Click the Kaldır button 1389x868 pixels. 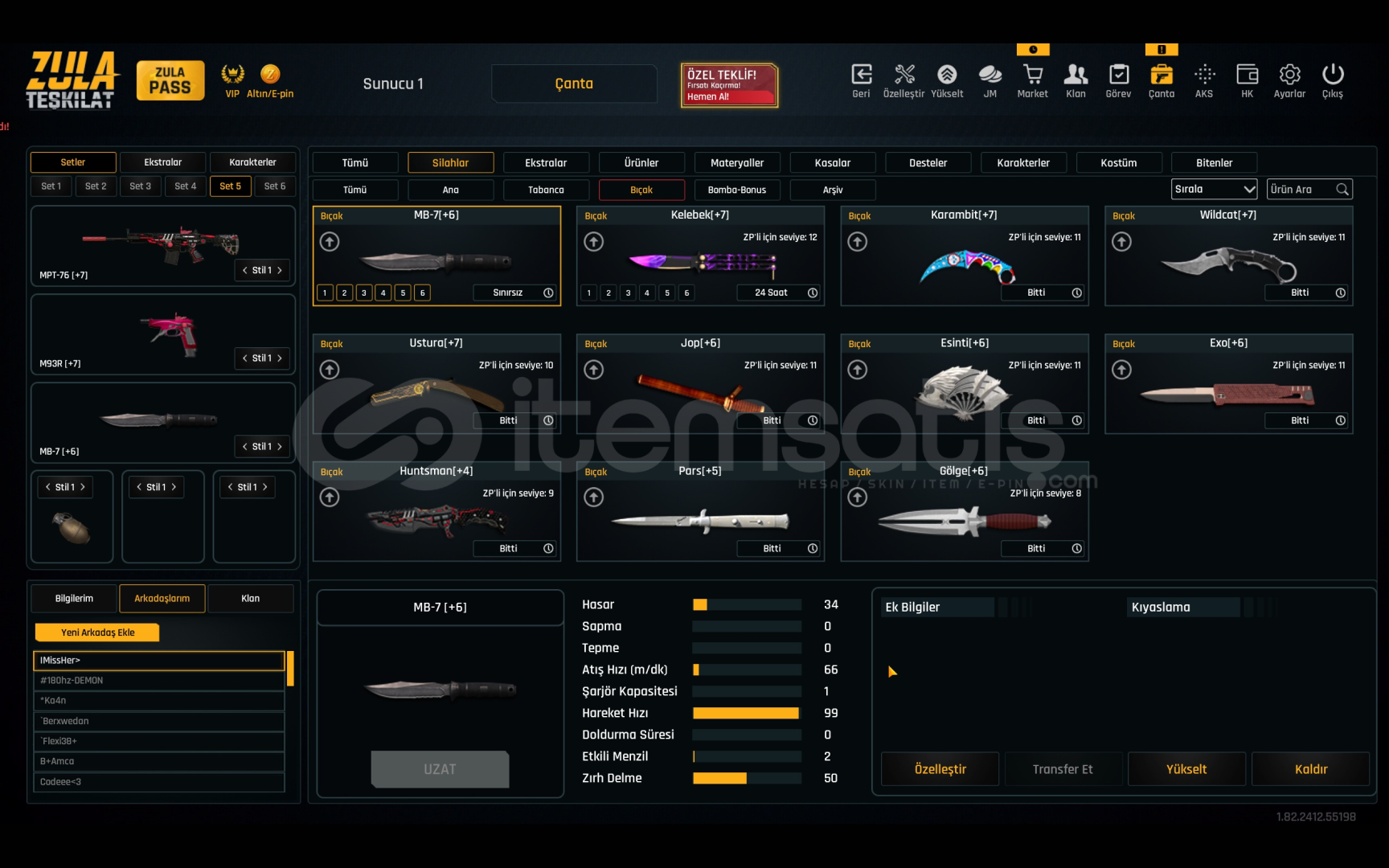[x=1311, y=769]
